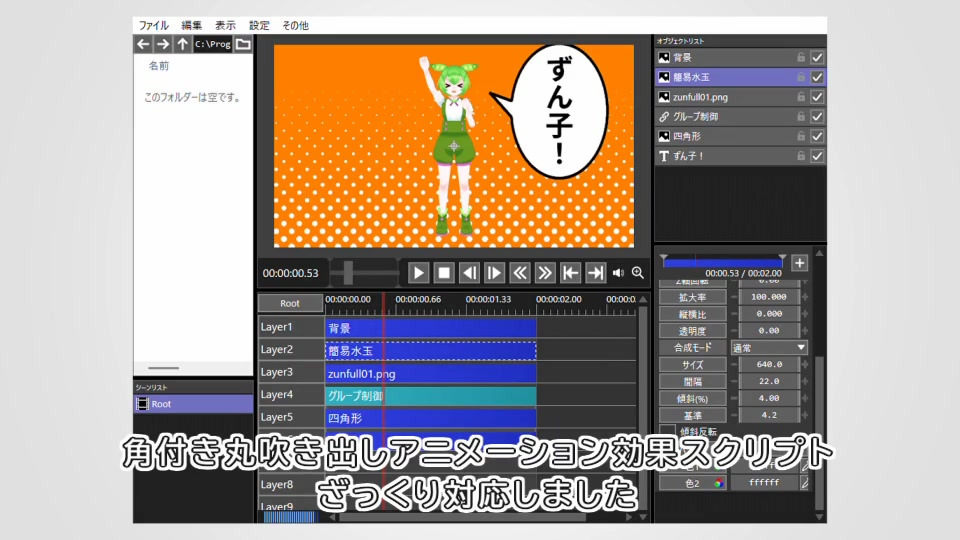Open the 編集 menu
Image resolution: width=960 pixels, height=540 pixels.
click(x=192, y=26)
